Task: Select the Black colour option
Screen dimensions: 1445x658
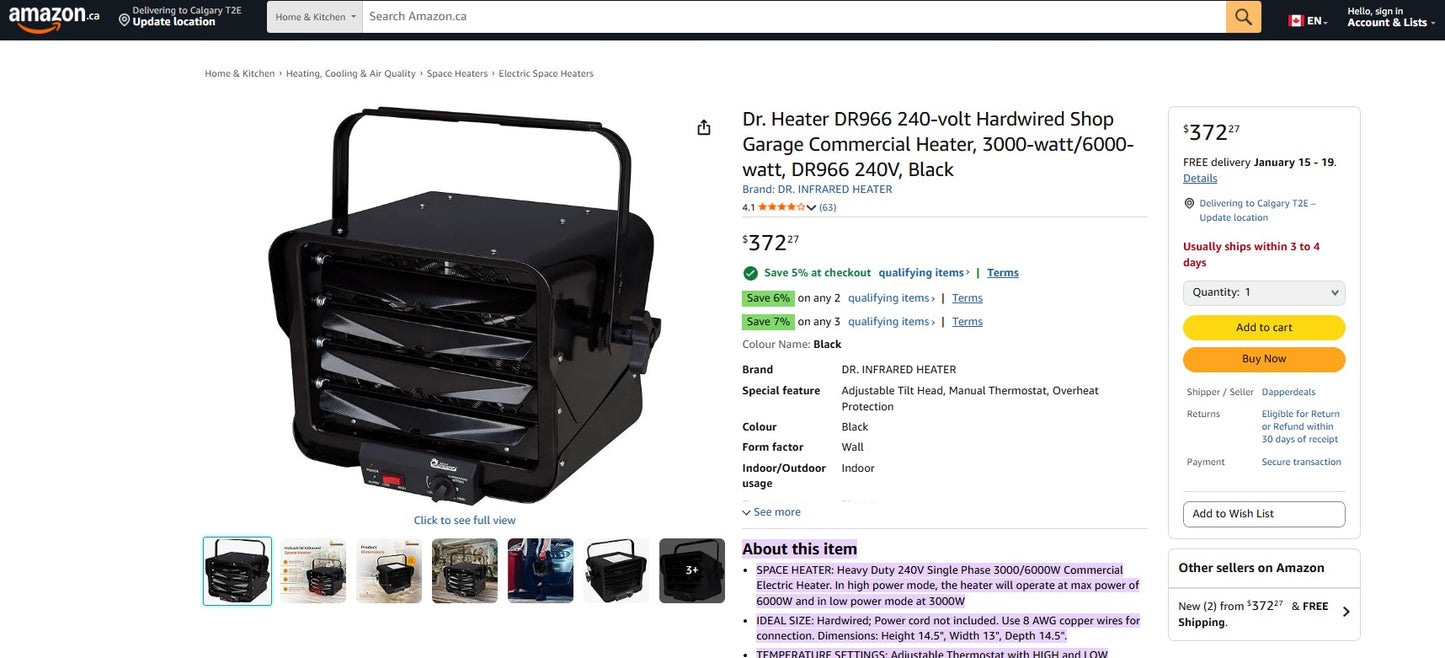Action: (x=827, y=343)
